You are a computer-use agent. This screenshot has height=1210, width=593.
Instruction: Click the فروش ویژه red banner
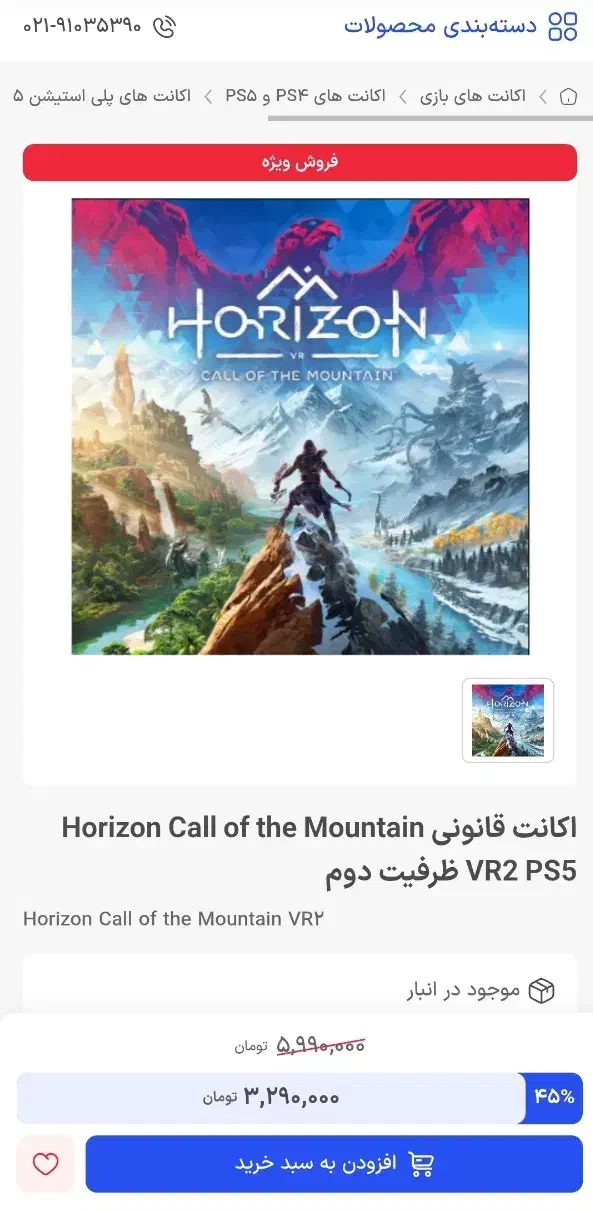pos(300,163)
